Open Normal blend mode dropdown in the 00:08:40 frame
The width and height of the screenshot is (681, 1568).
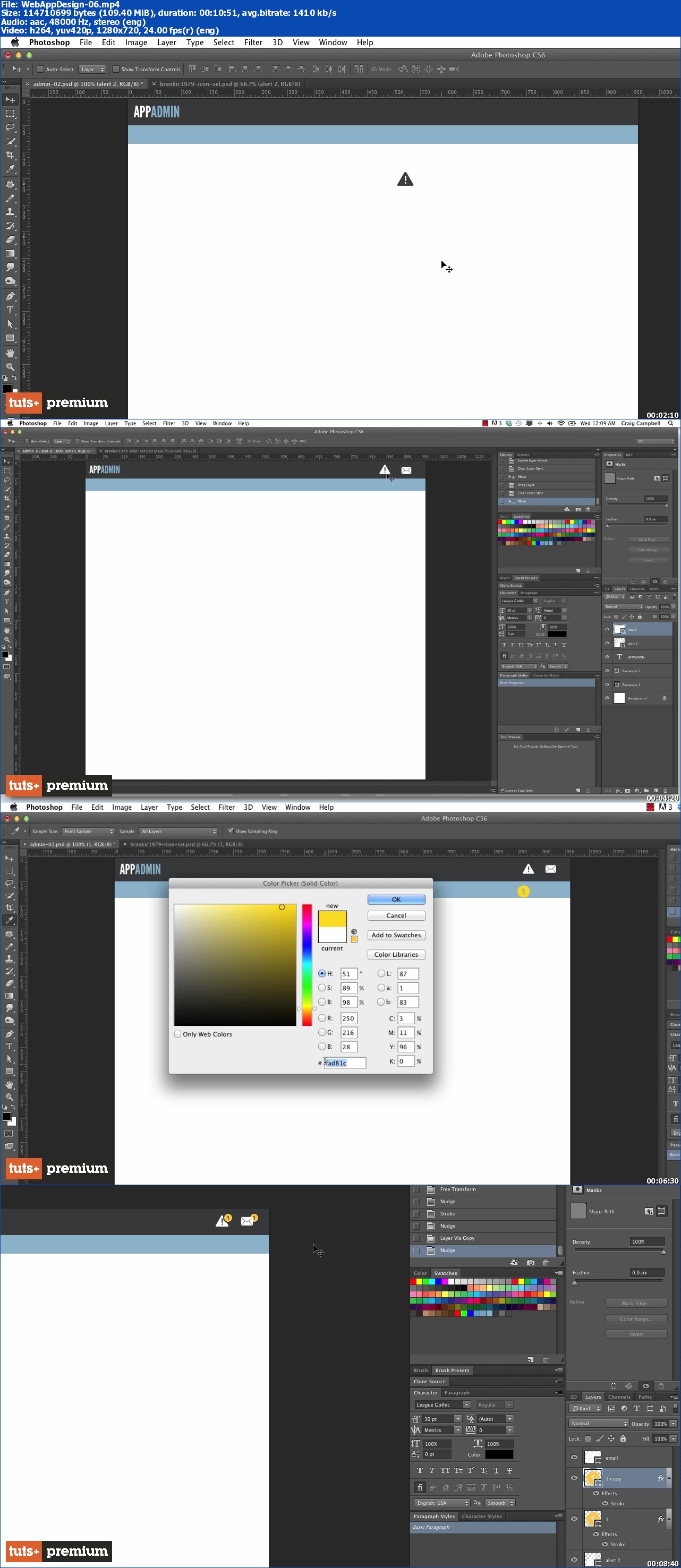(x=598, y=1424)
